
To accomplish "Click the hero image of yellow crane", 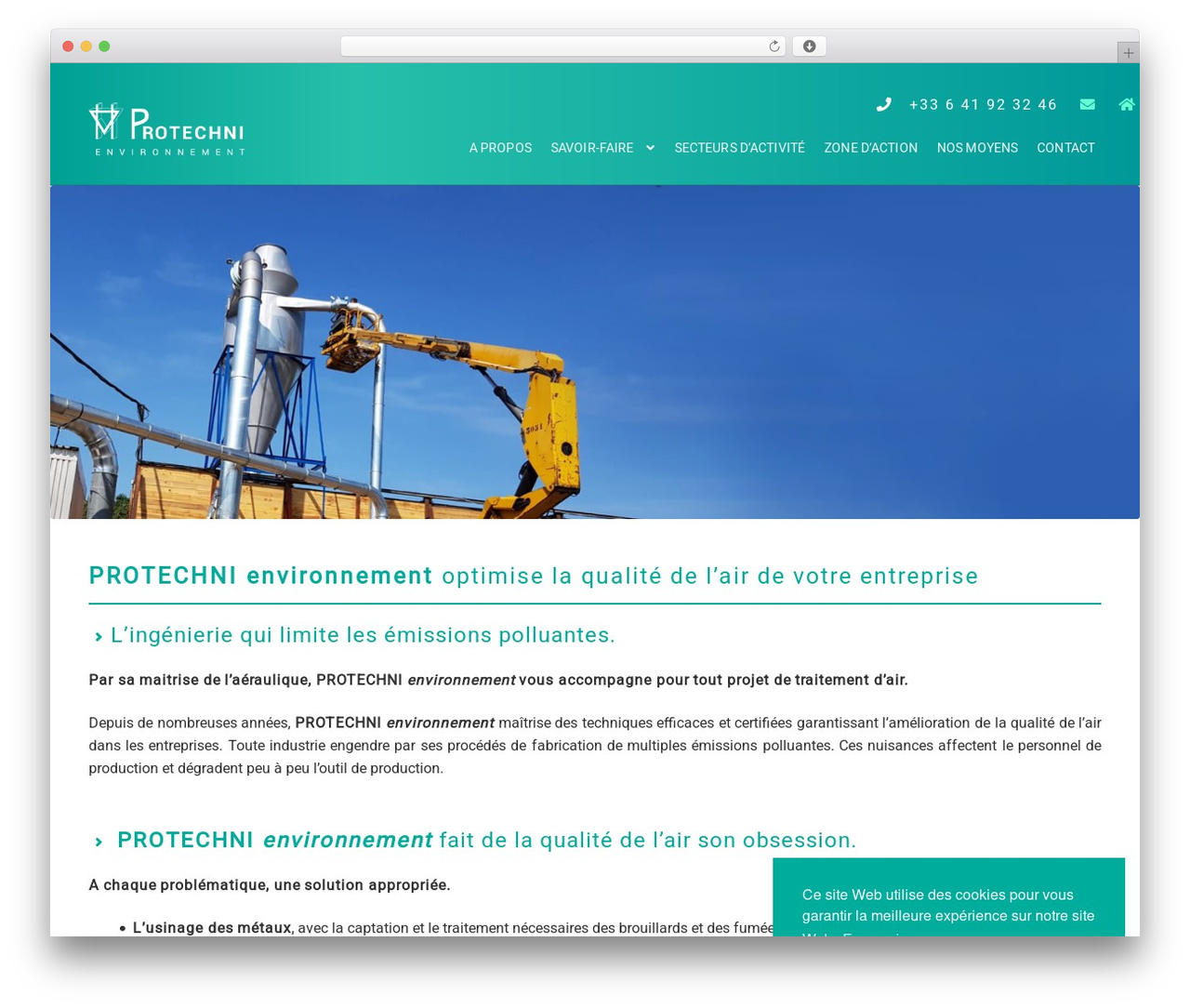I will click(595, 351).
